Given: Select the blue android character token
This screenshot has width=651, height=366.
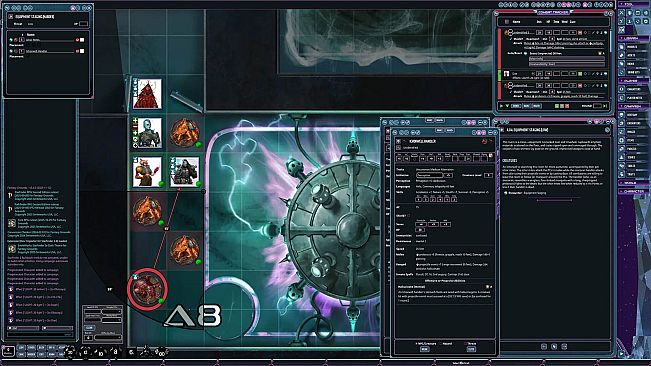Looking at the screenshot, I should click(x=147, y=133).
